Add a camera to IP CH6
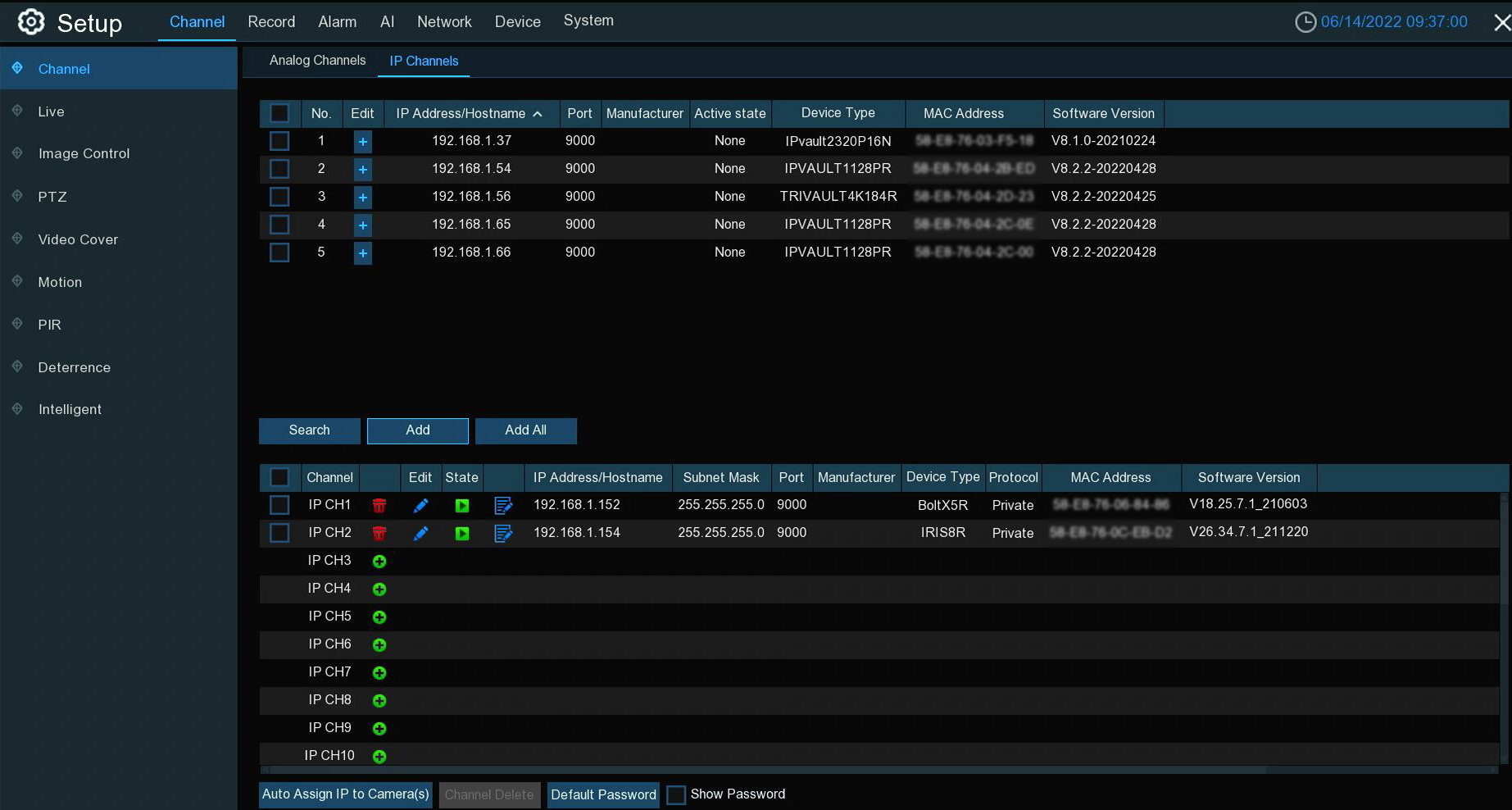The image size is (1512, 810). [379, 645]
